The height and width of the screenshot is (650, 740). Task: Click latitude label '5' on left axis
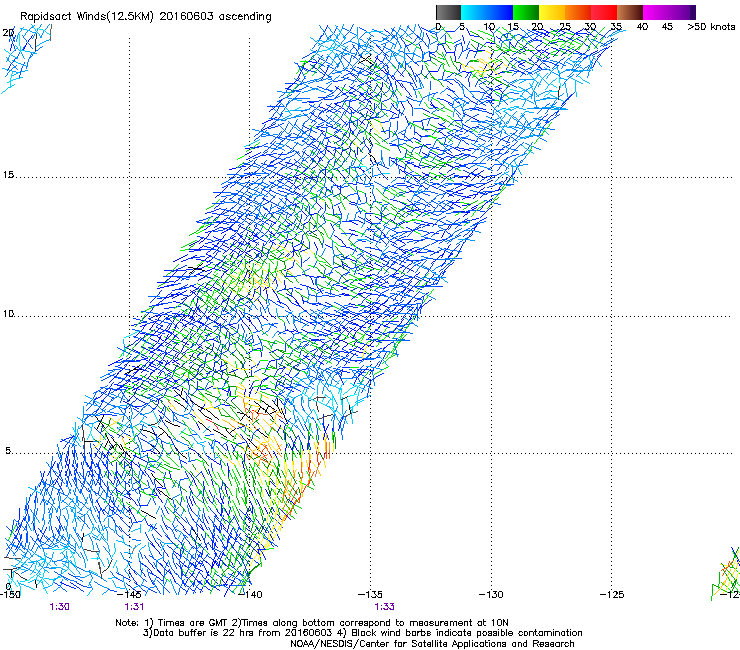click(8, 450)
